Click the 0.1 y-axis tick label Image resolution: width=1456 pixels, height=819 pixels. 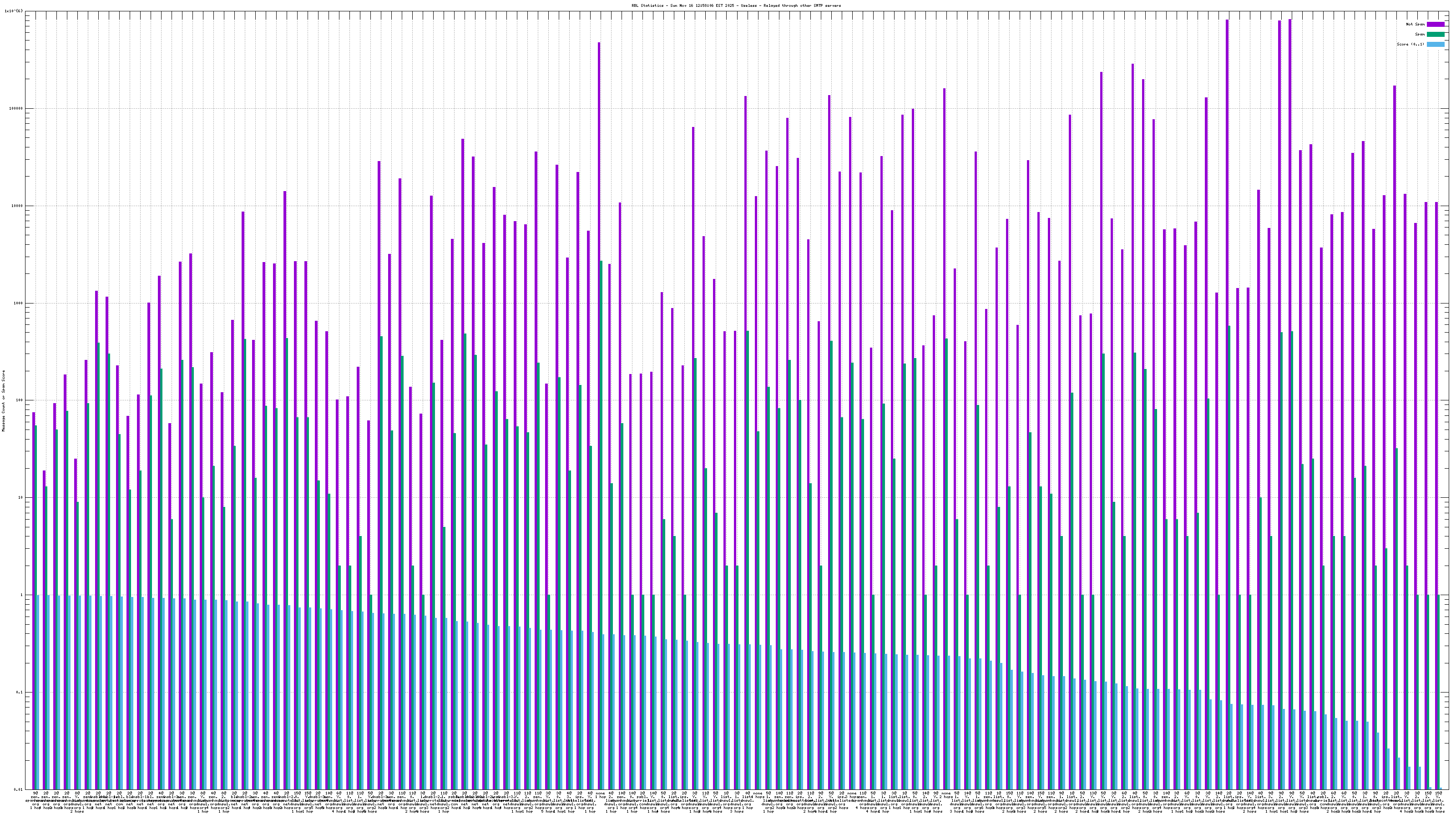20,693
